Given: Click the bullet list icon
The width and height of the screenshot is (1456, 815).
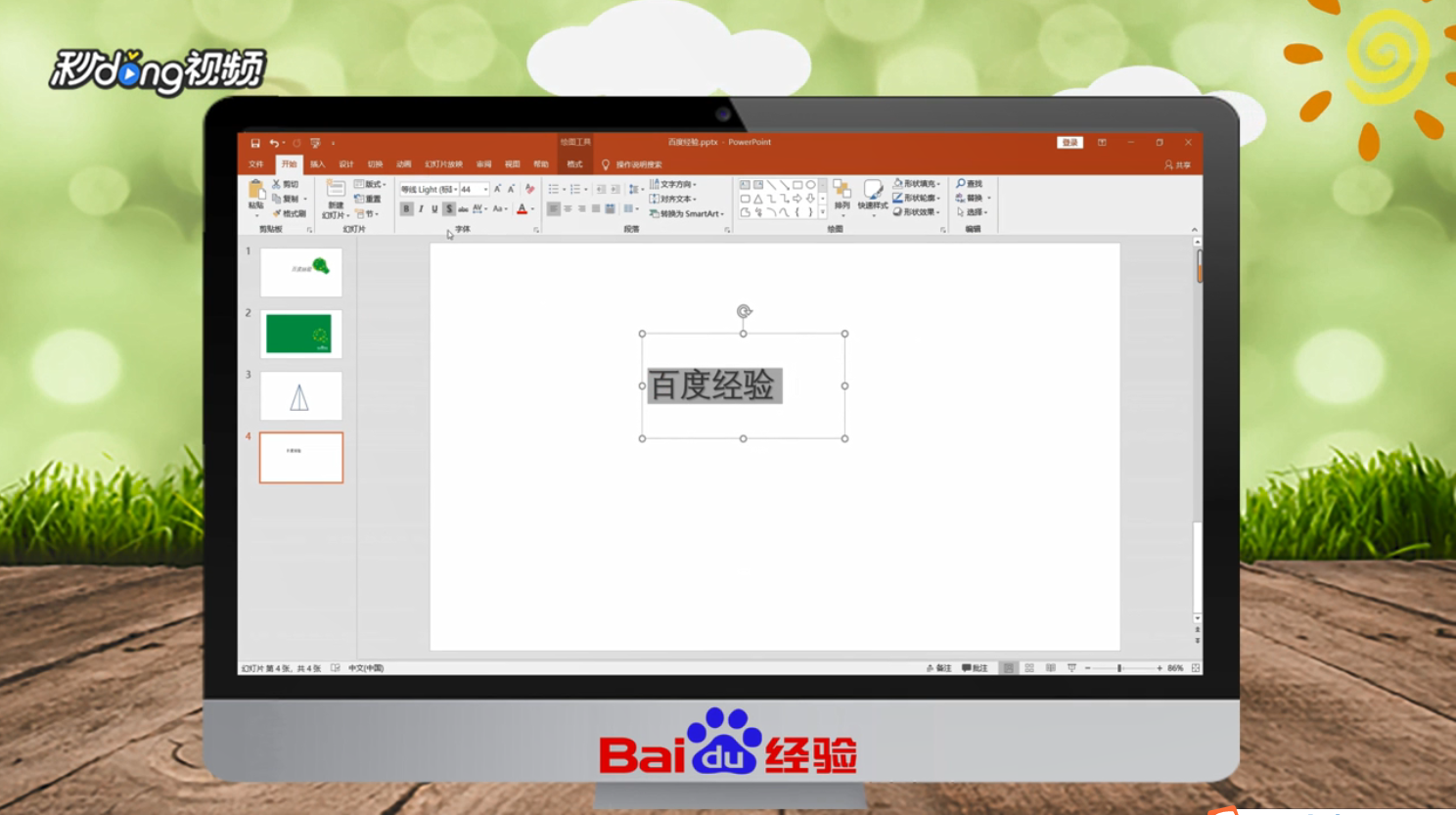Looking at the screenshot, I should pyautogui.click(x=554, y=189).
